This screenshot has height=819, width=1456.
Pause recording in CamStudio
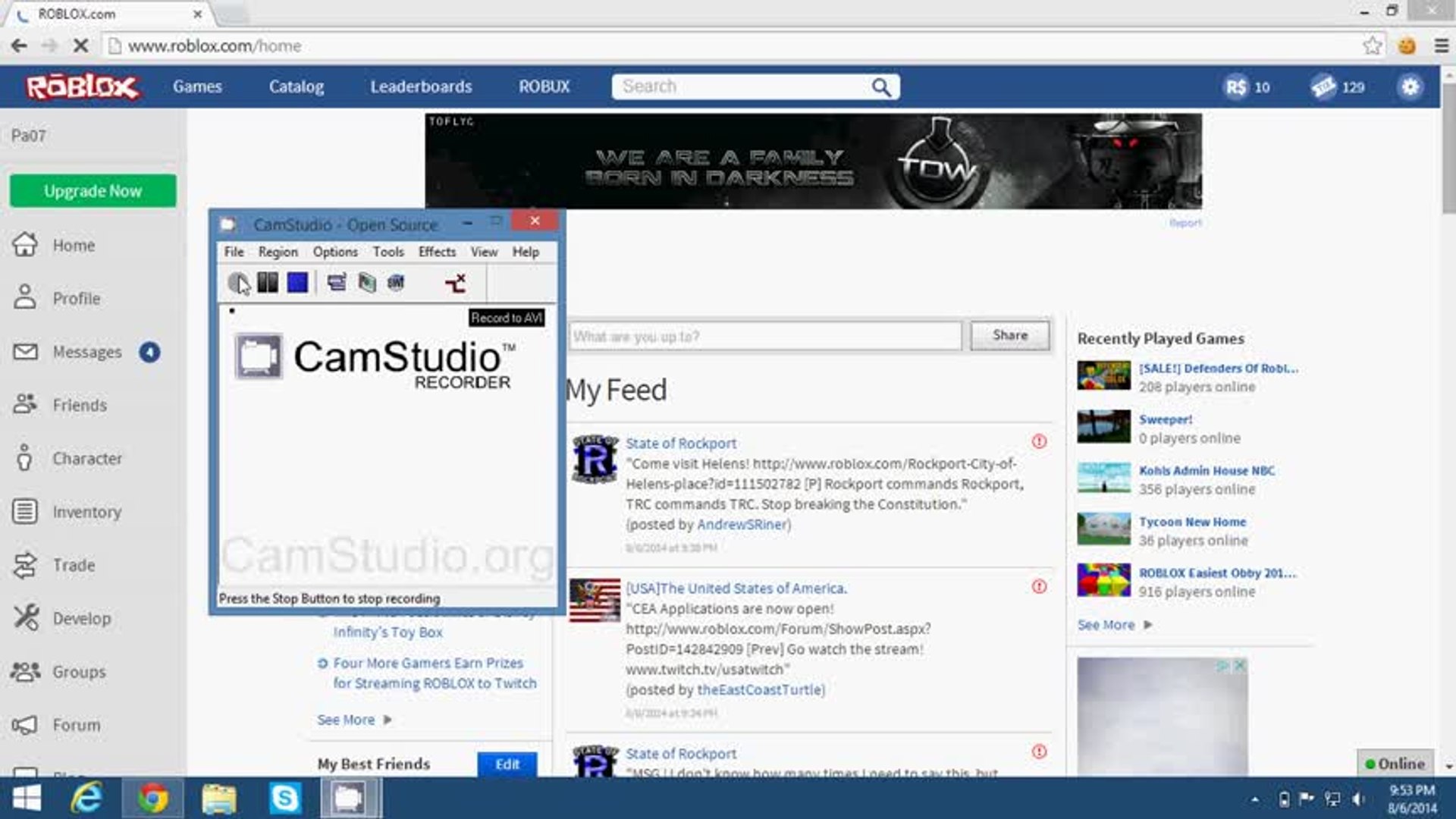point(267,283)
